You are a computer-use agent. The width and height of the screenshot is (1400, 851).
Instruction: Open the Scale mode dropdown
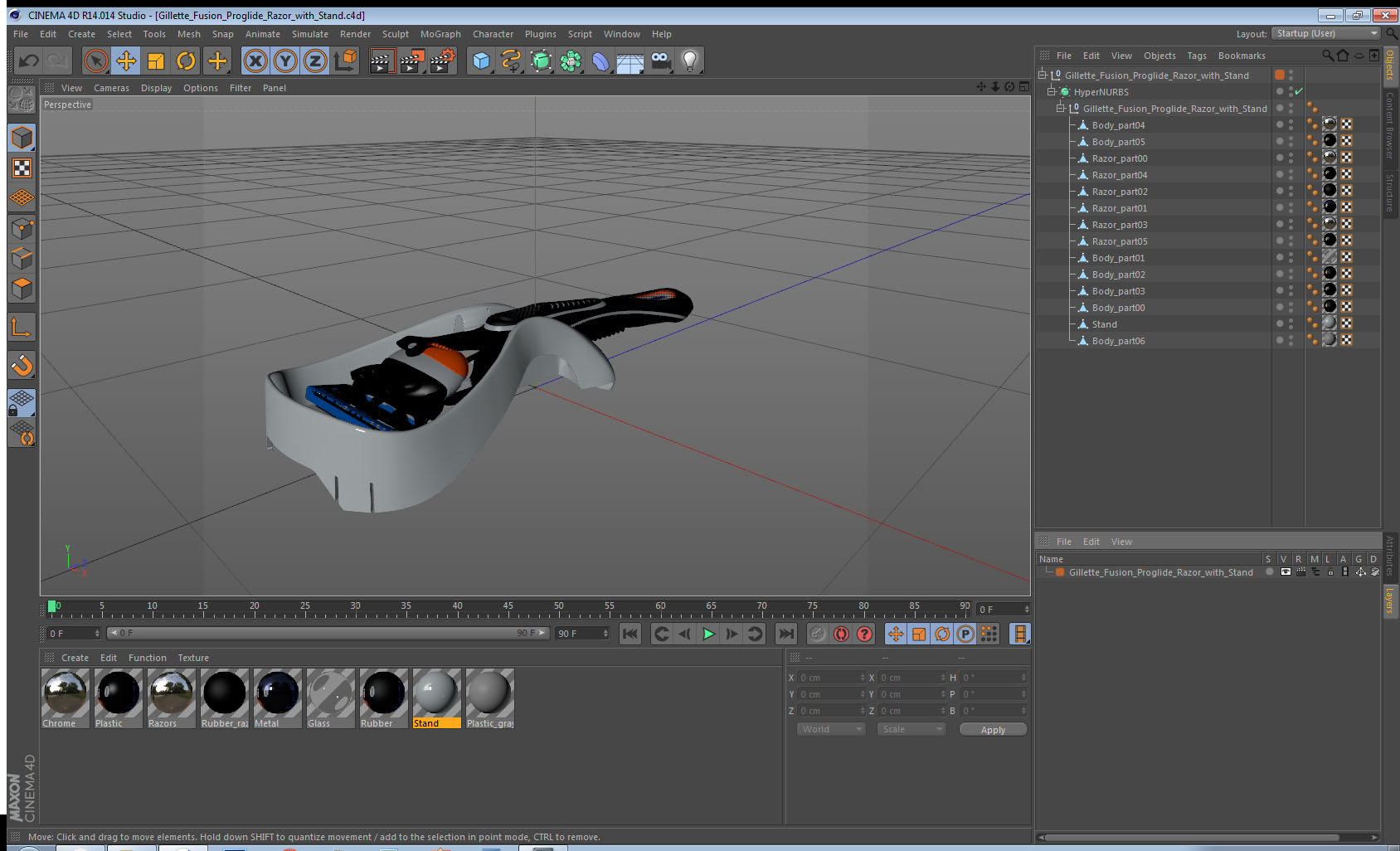(911, 729)
